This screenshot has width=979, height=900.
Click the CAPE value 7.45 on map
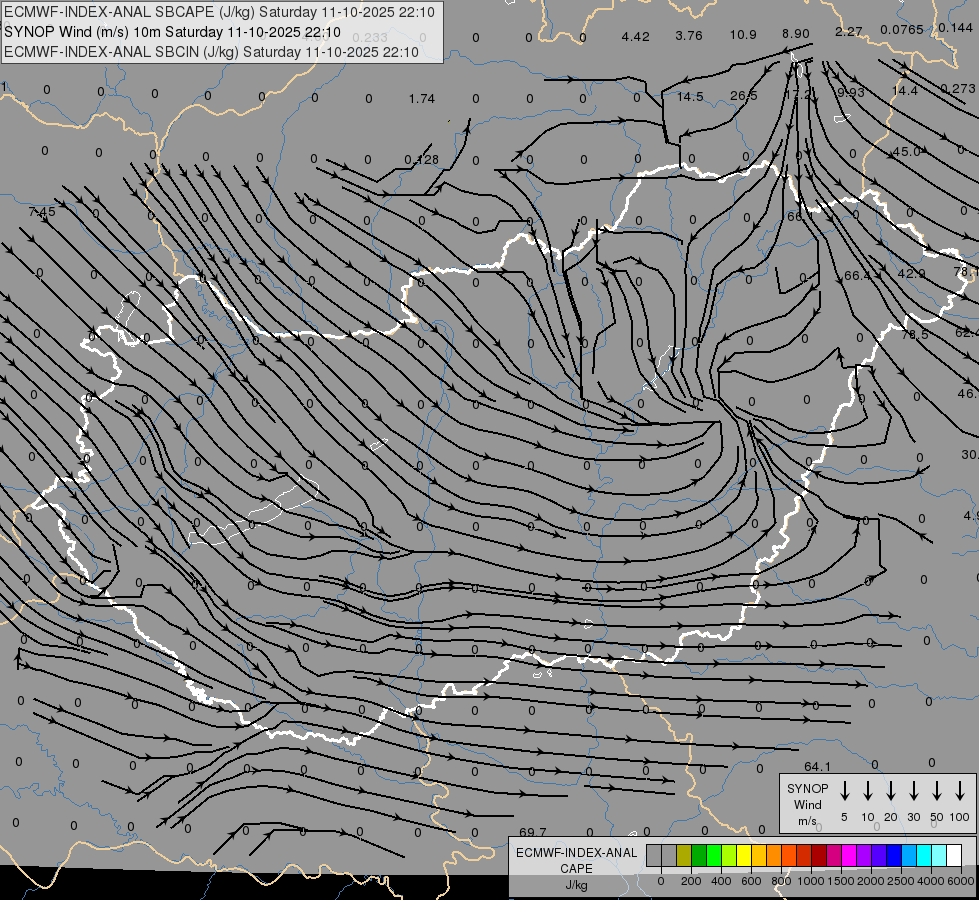tap(42, 212)
